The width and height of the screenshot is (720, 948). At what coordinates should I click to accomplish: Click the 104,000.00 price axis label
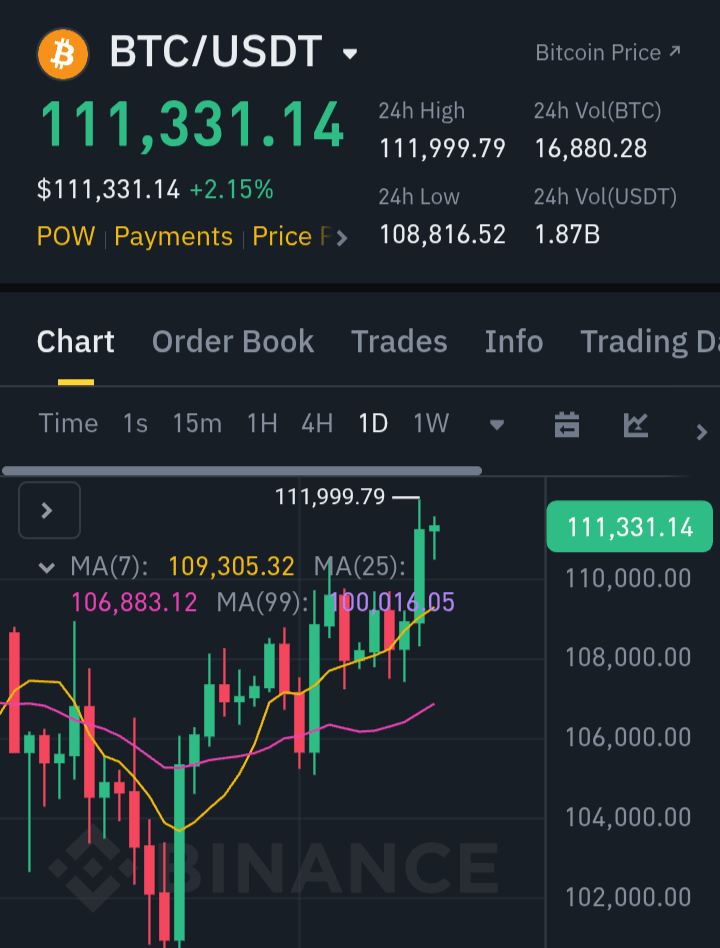point(628,817)
